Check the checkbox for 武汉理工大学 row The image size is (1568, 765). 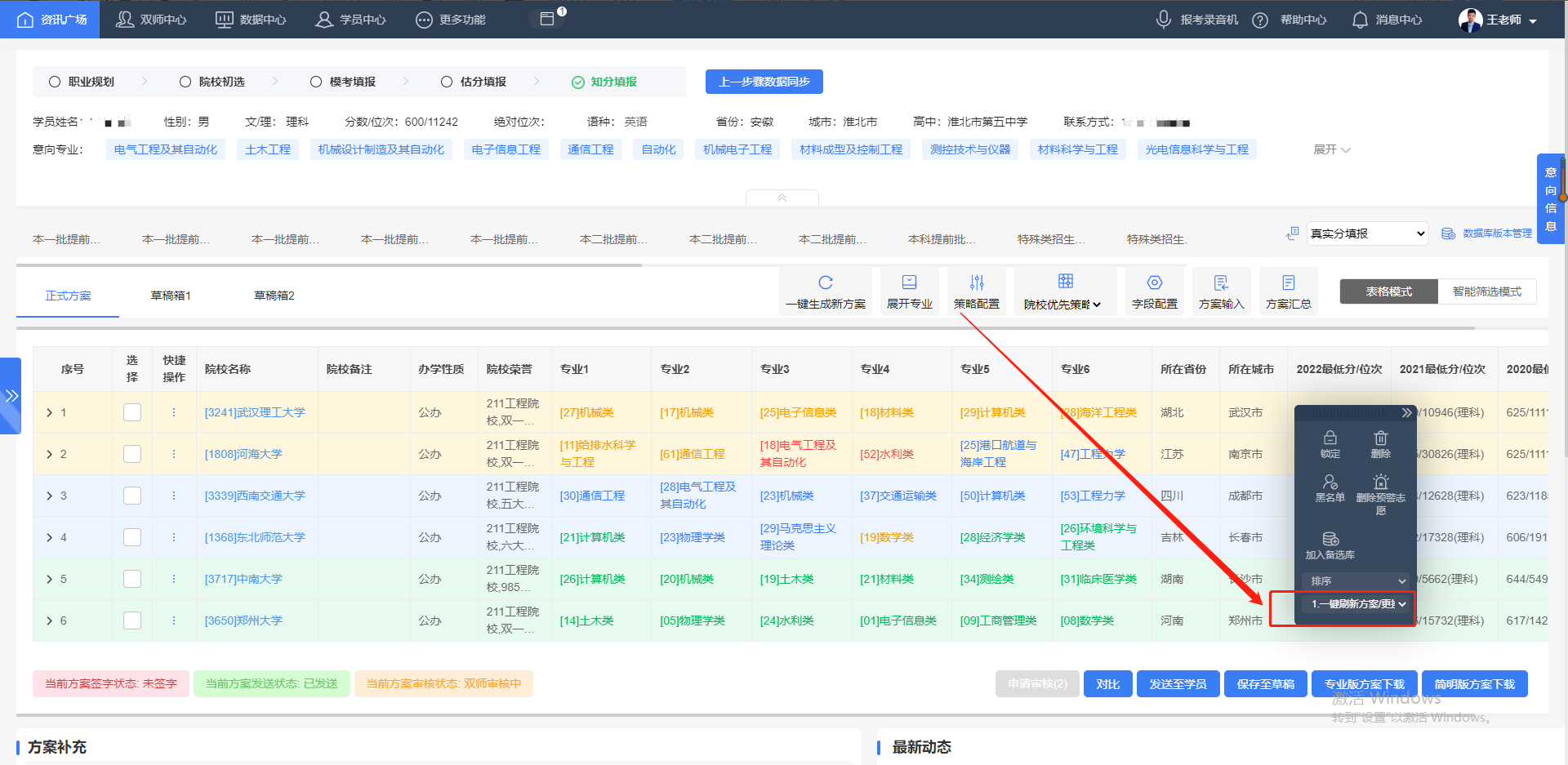point(132,412)
